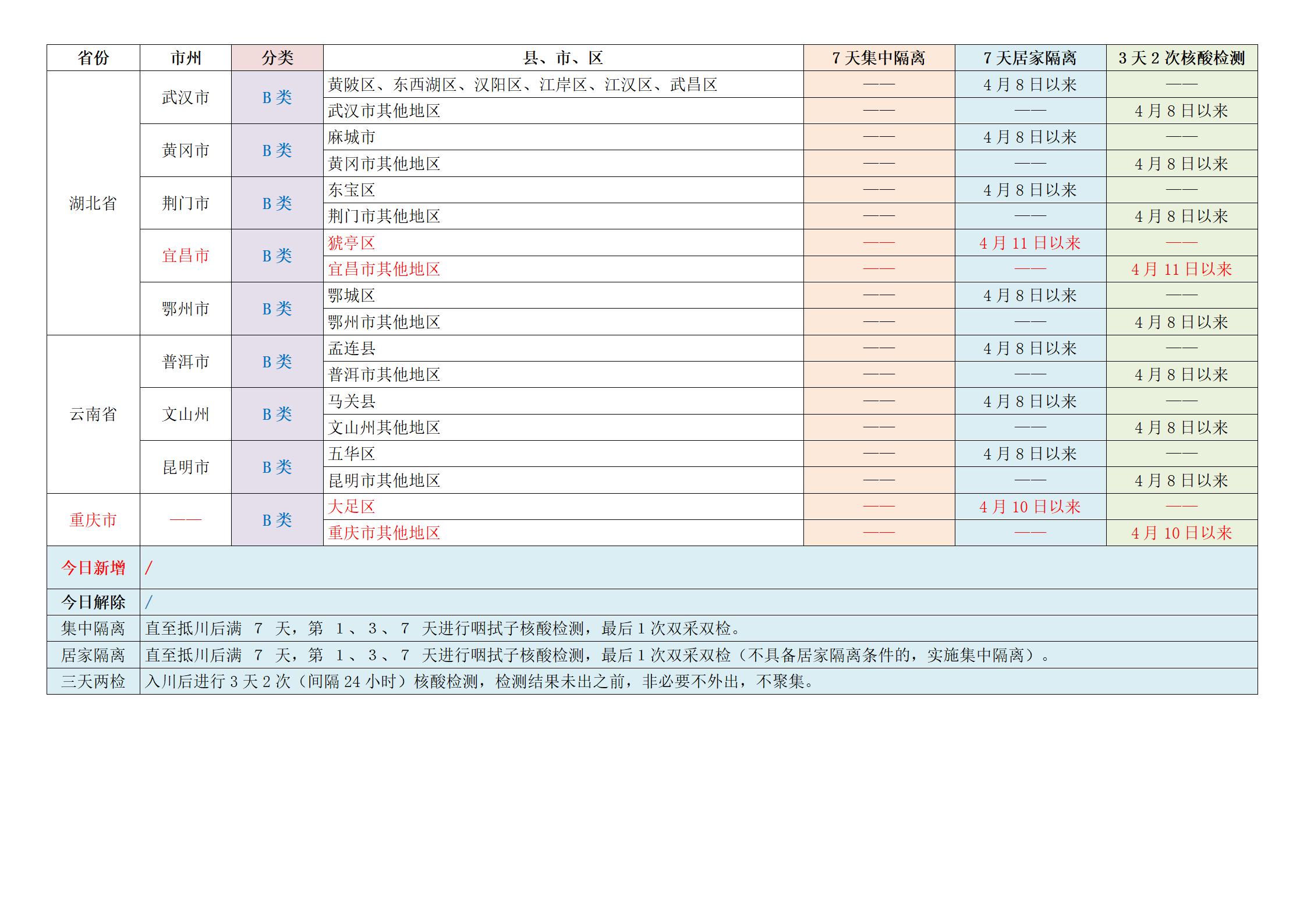Click the 武汉市 city cell
1307x924 pixels.
tap(186, 97)
